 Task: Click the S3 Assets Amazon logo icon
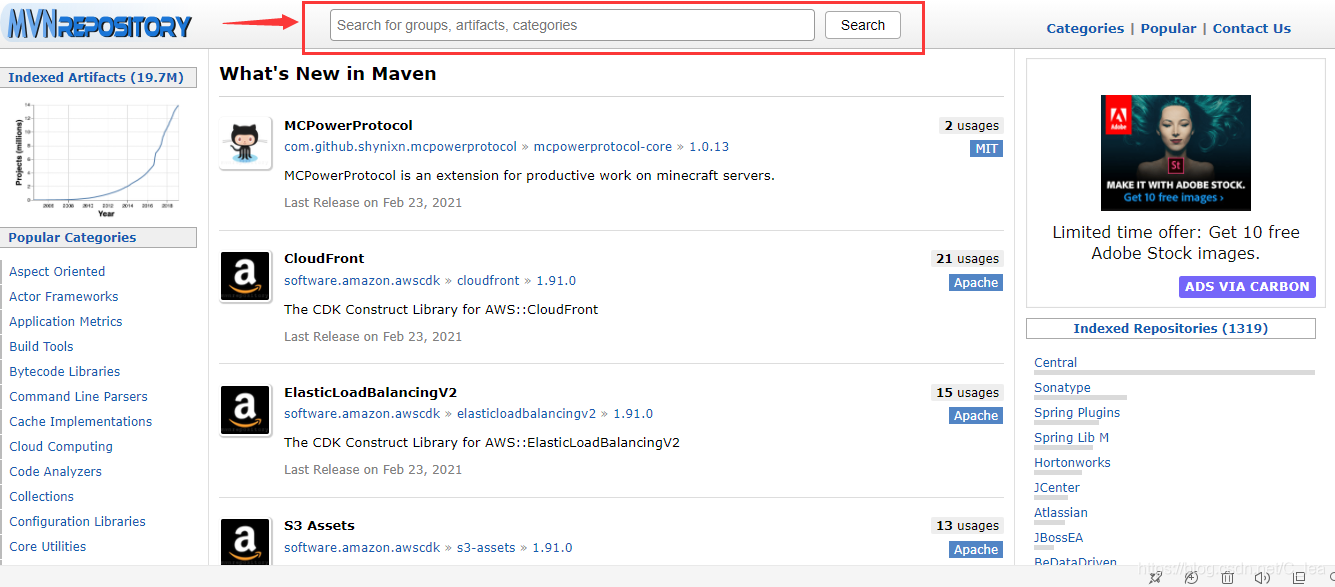click(x=245, y=542)
